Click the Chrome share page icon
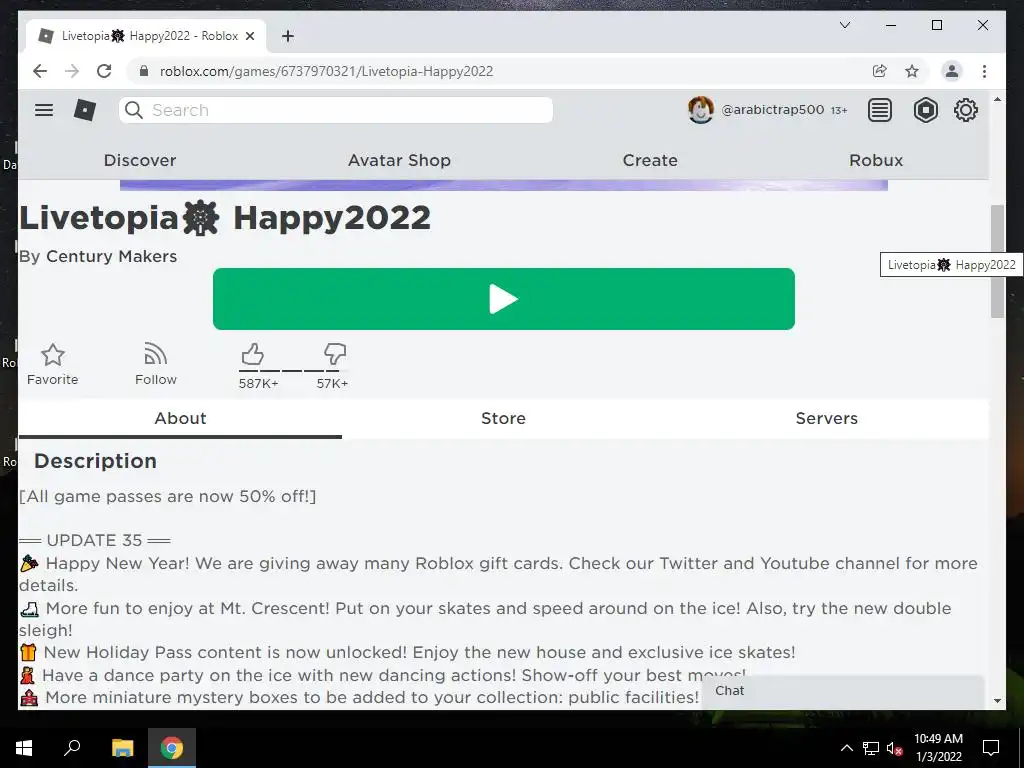This screenshot has width=1024, height=768. [x=880, y=71]
